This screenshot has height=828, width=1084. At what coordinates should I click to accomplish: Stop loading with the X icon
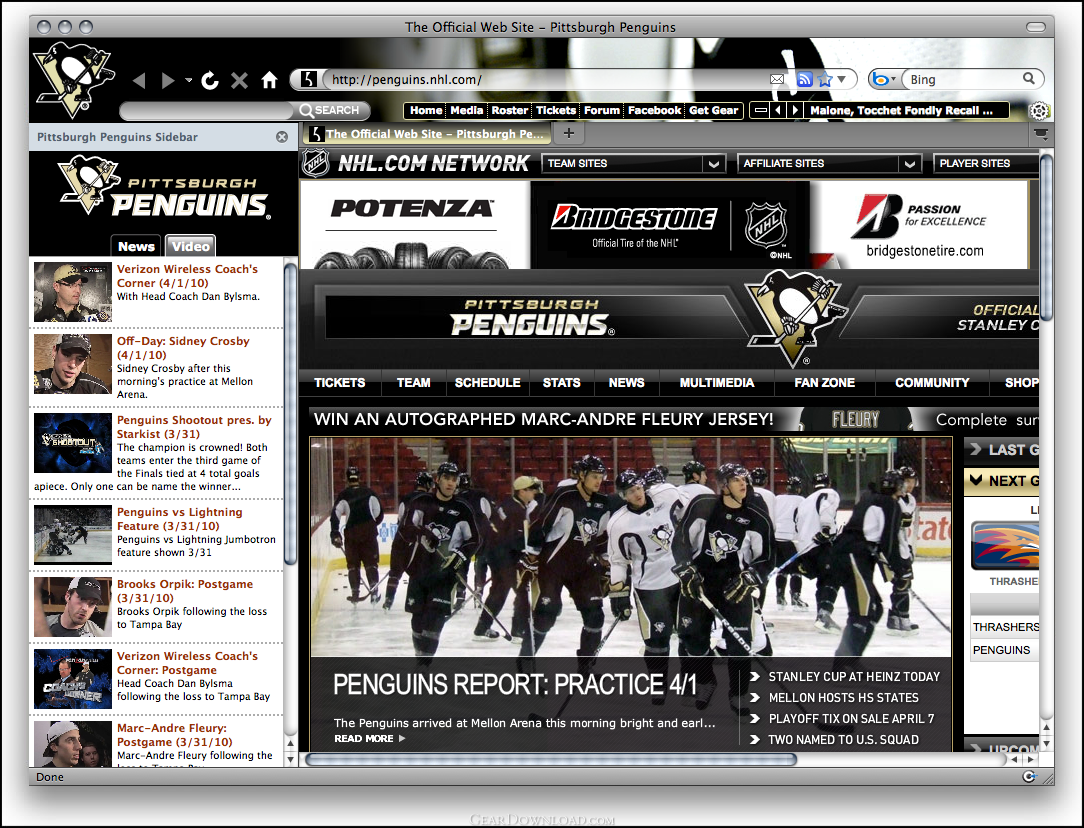click(239, 81)
